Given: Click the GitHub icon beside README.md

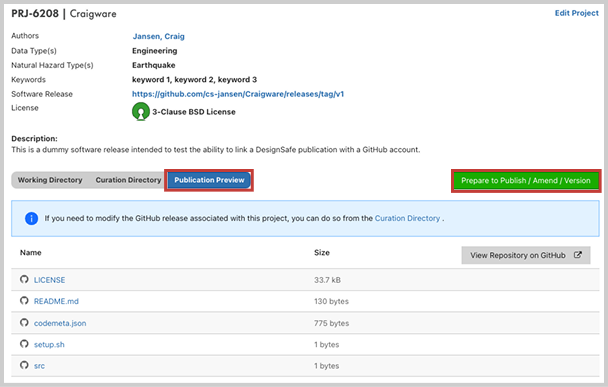Looking at the screenshot, I should (24, 301).
